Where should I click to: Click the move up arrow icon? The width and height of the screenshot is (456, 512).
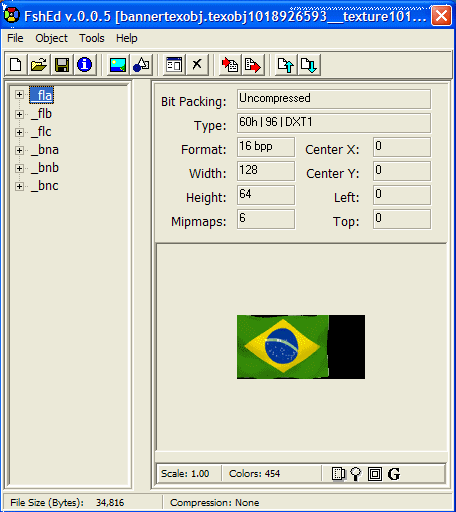point(286,65)
